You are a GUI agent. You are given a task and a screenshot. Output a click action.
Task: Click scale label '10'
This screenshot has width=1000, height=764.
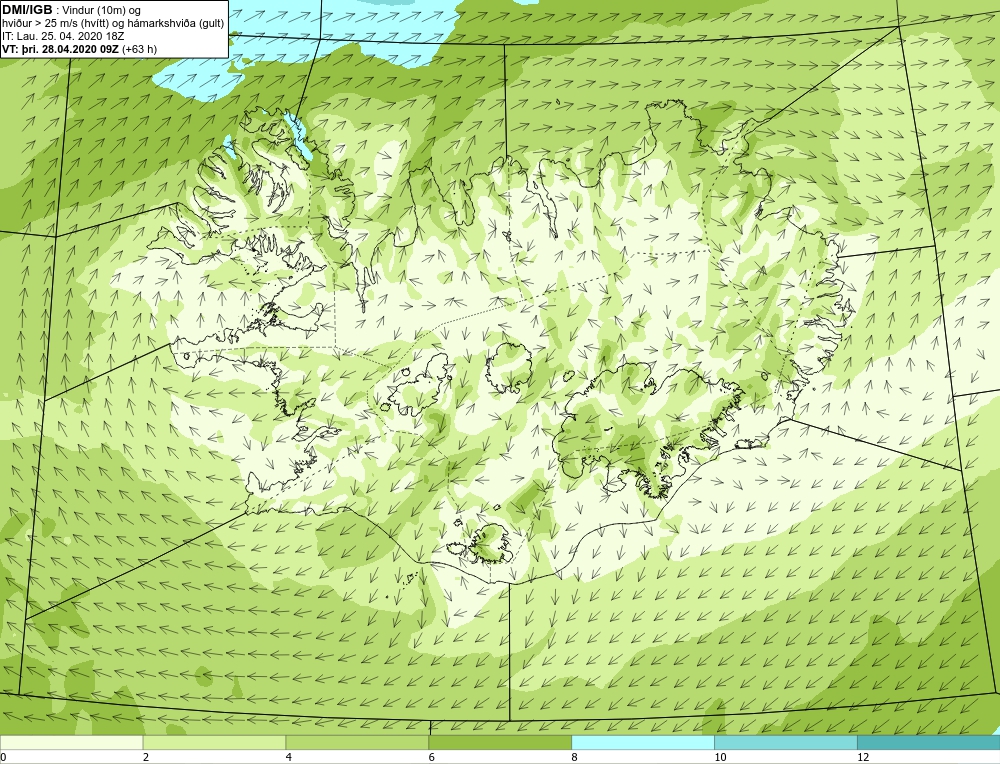click(x=720, y=757)
